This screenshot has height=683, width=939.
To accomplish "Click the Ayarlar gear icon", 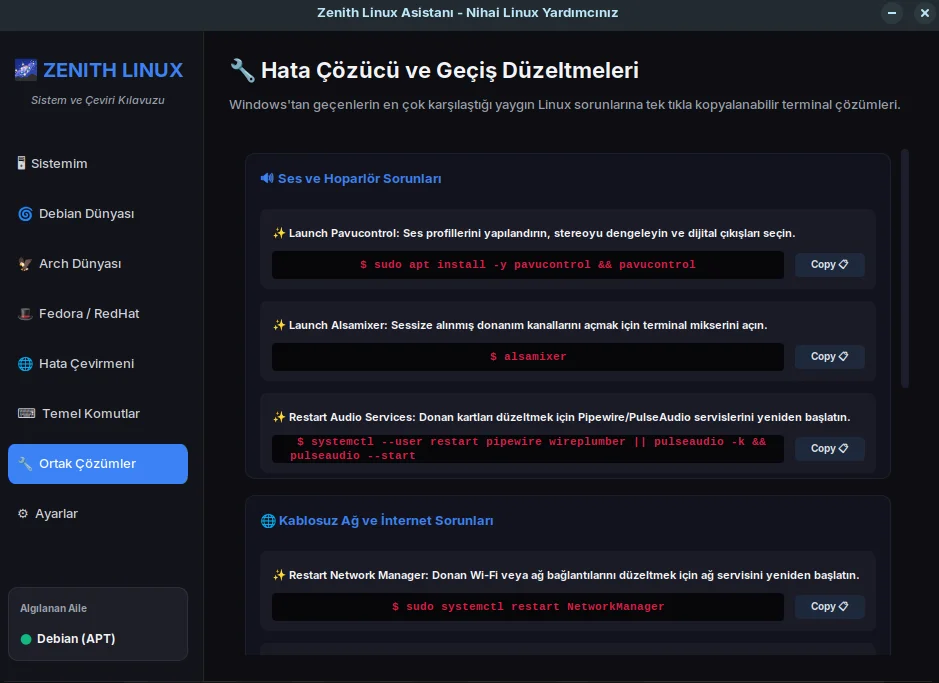I will pyautogui.click(x=23, y=514).
